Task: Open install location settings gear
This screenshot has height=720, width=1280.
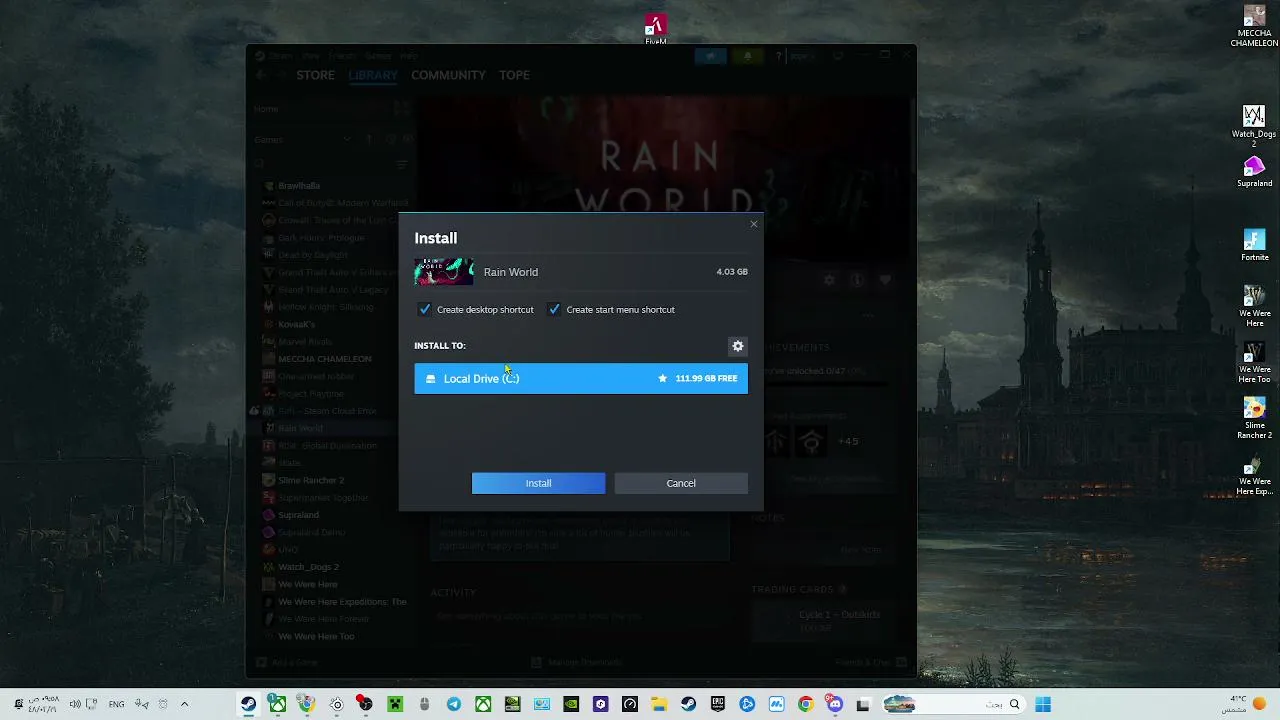Action: point(738,346)
